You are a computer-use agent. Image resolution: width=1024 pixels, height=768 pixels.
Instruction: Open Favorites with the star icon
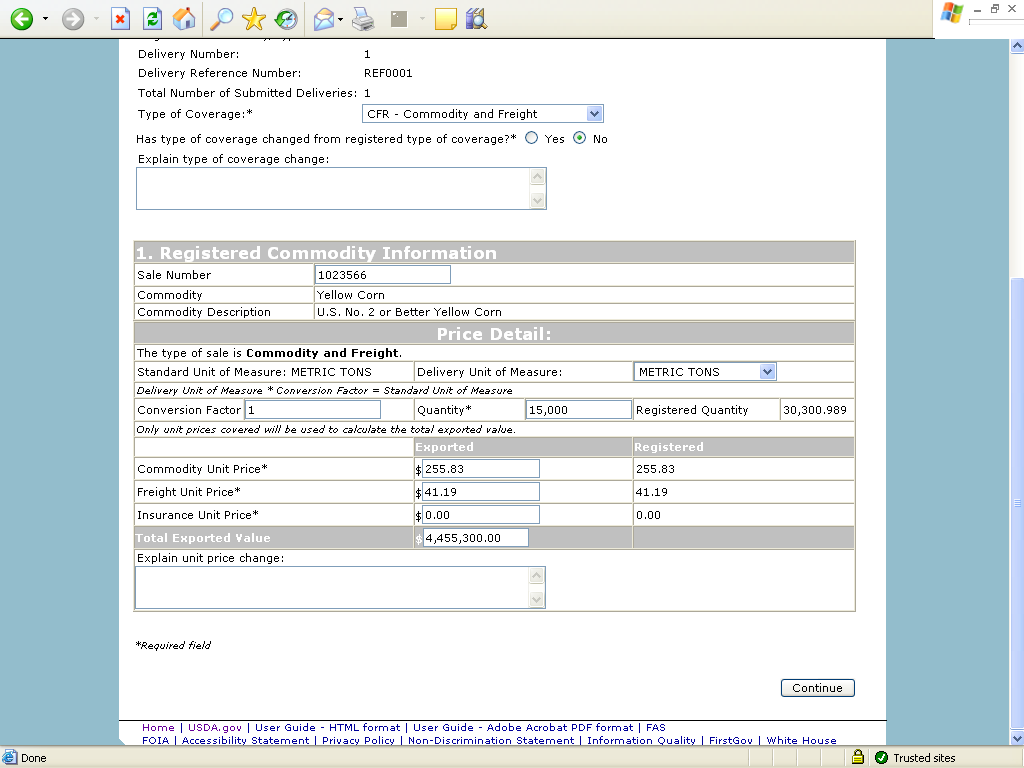tap(254, 19)
